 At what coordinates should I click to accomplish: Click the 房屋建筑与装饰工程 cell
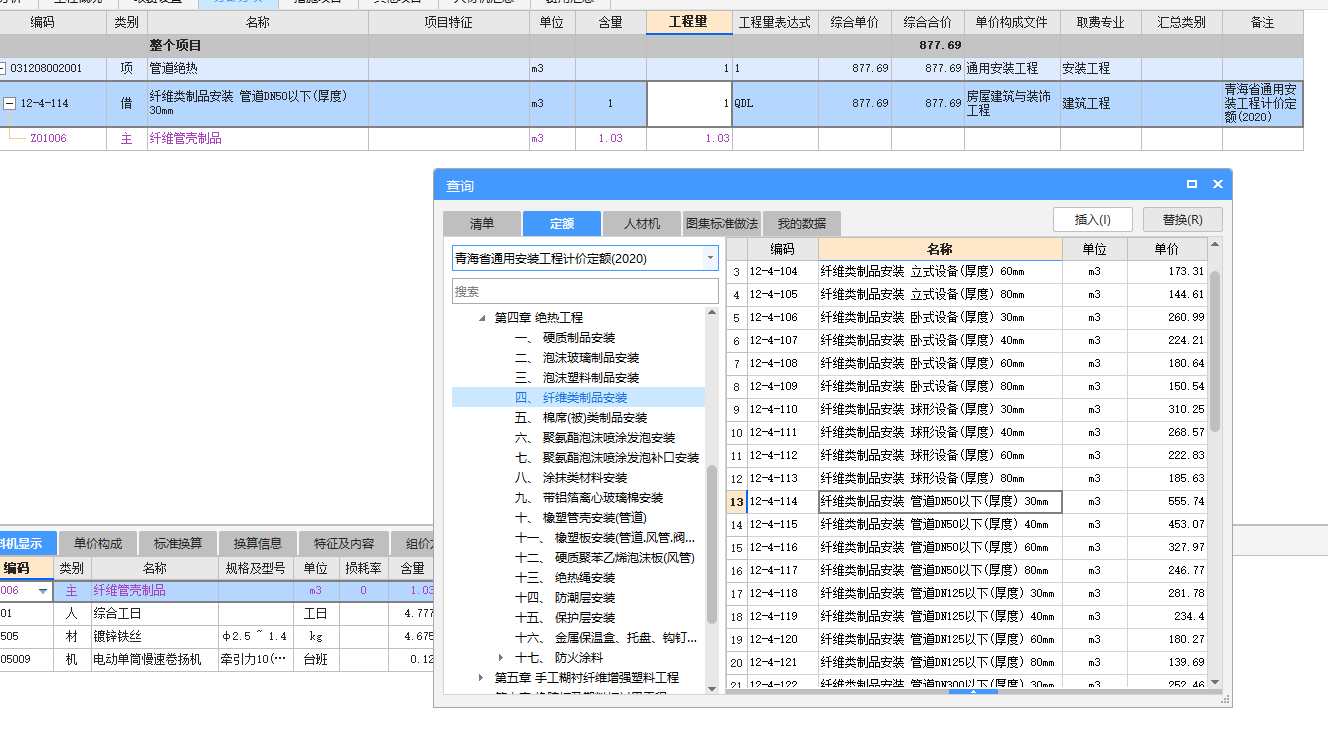click(x=1011, y=104)
